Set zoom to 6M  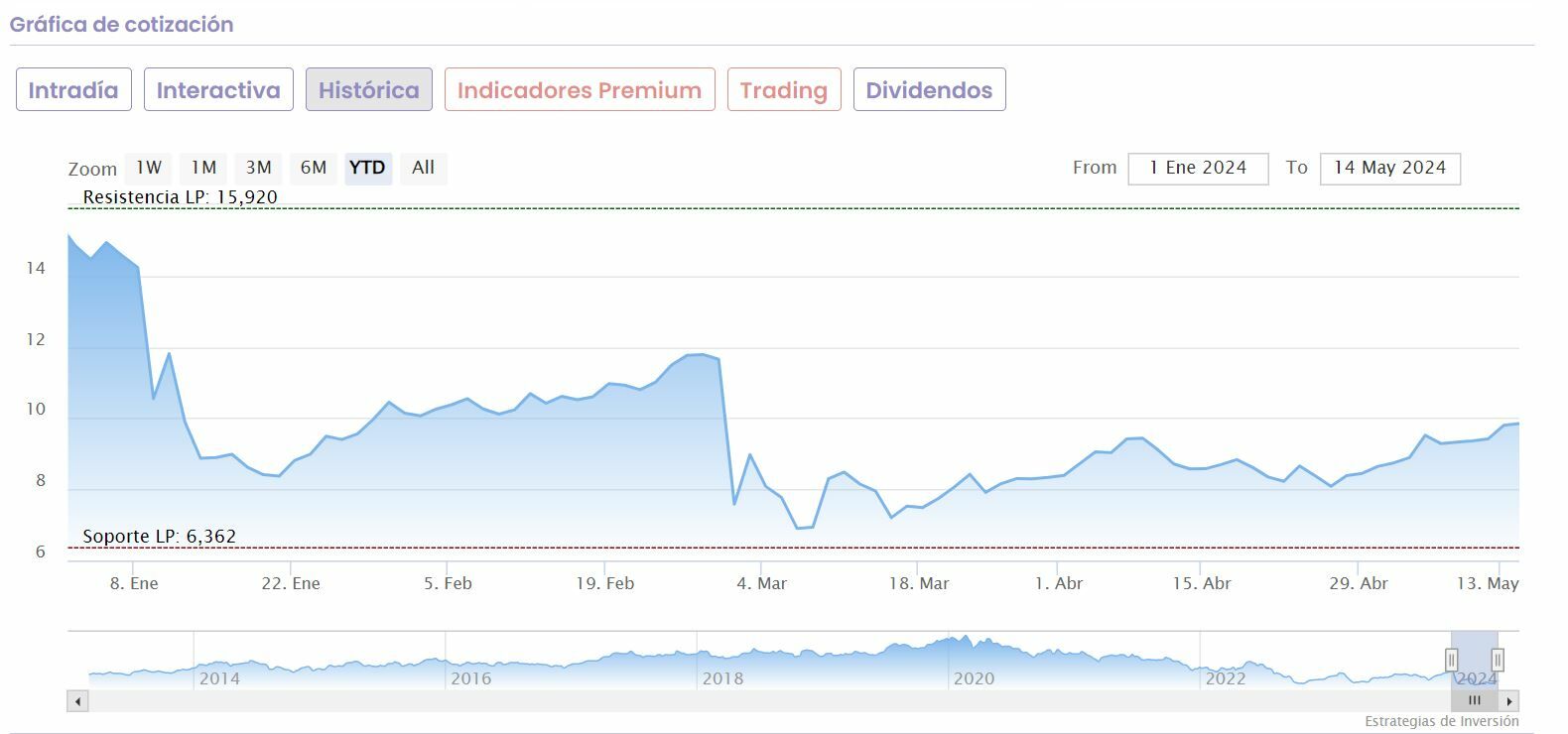coord(314,168)
